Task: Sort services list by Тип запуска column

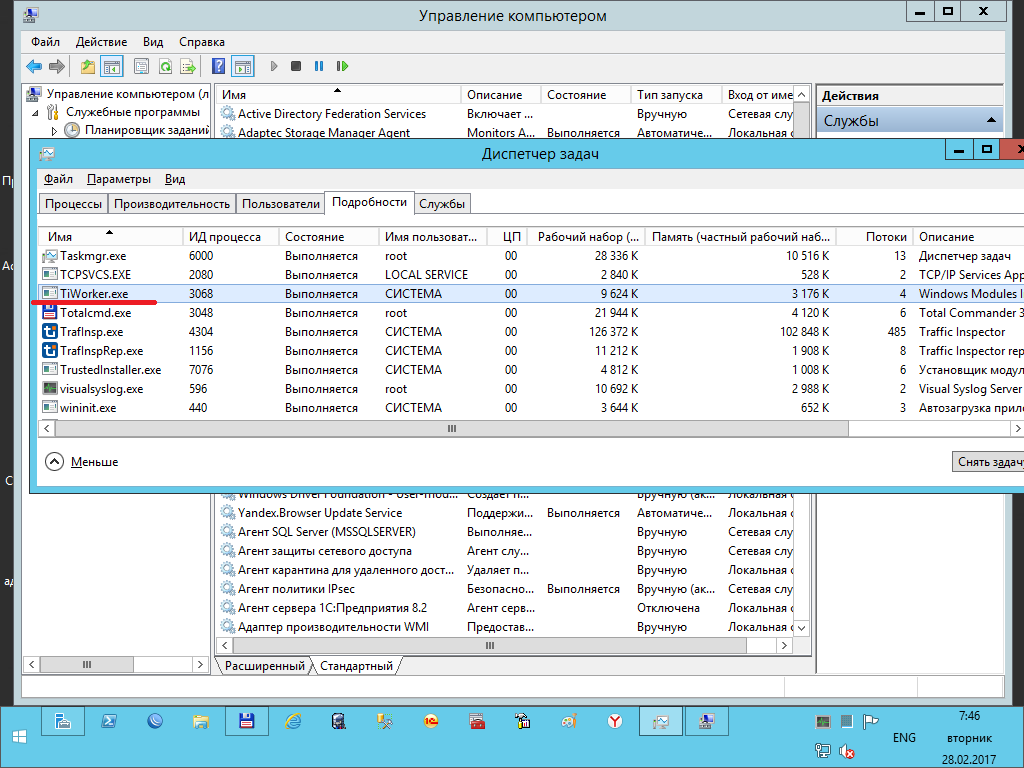Action: (676, 95)
